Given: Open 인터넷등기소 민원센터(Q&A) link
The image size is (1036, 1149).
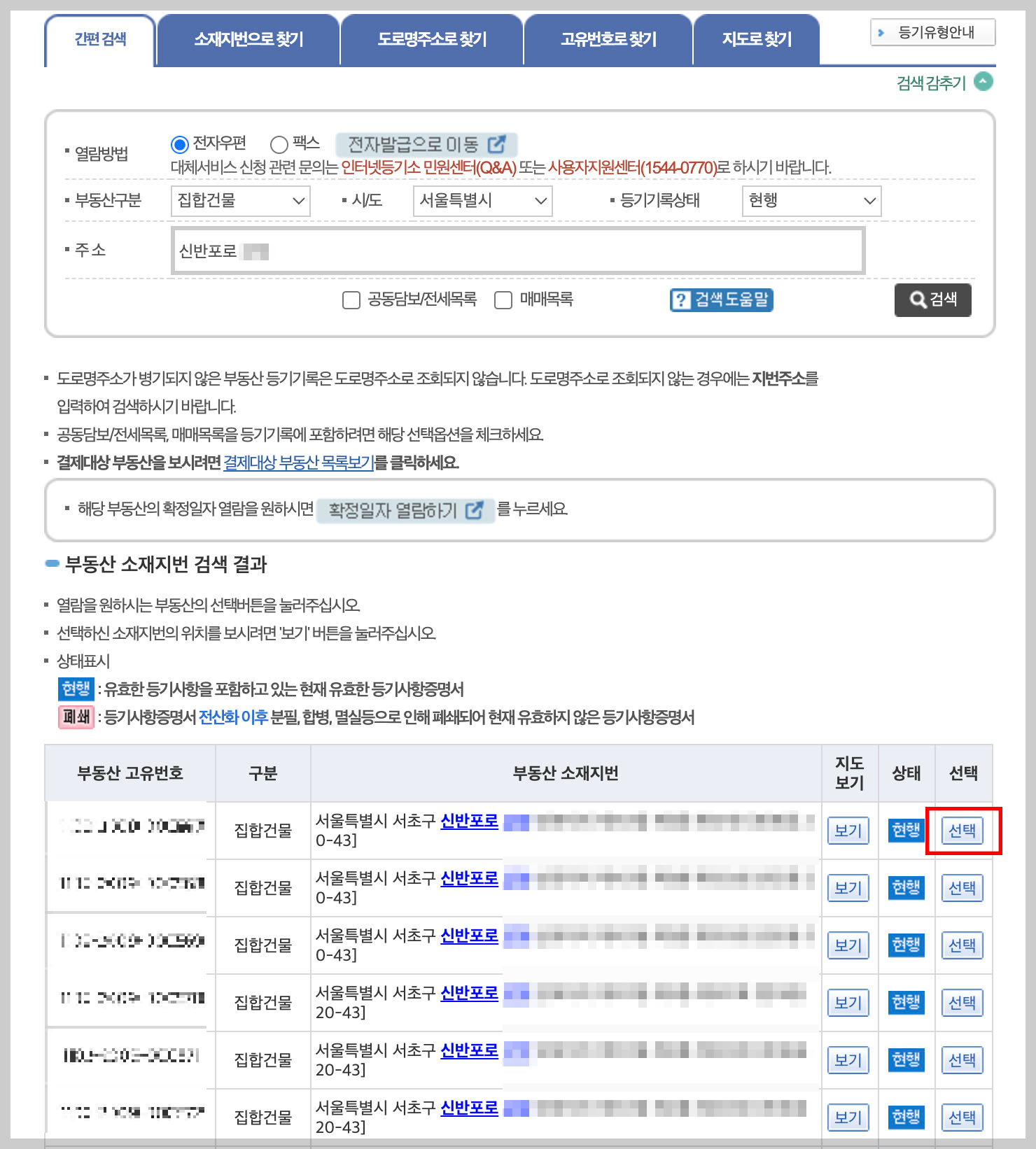Looking at the screenshot, I should tap(428, 168).
